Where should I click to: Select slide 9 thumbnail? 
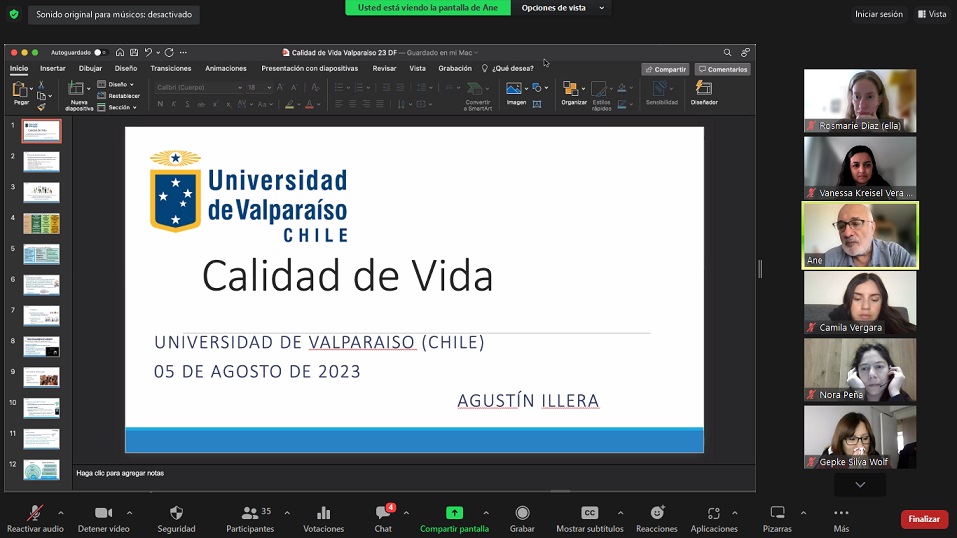42,377
